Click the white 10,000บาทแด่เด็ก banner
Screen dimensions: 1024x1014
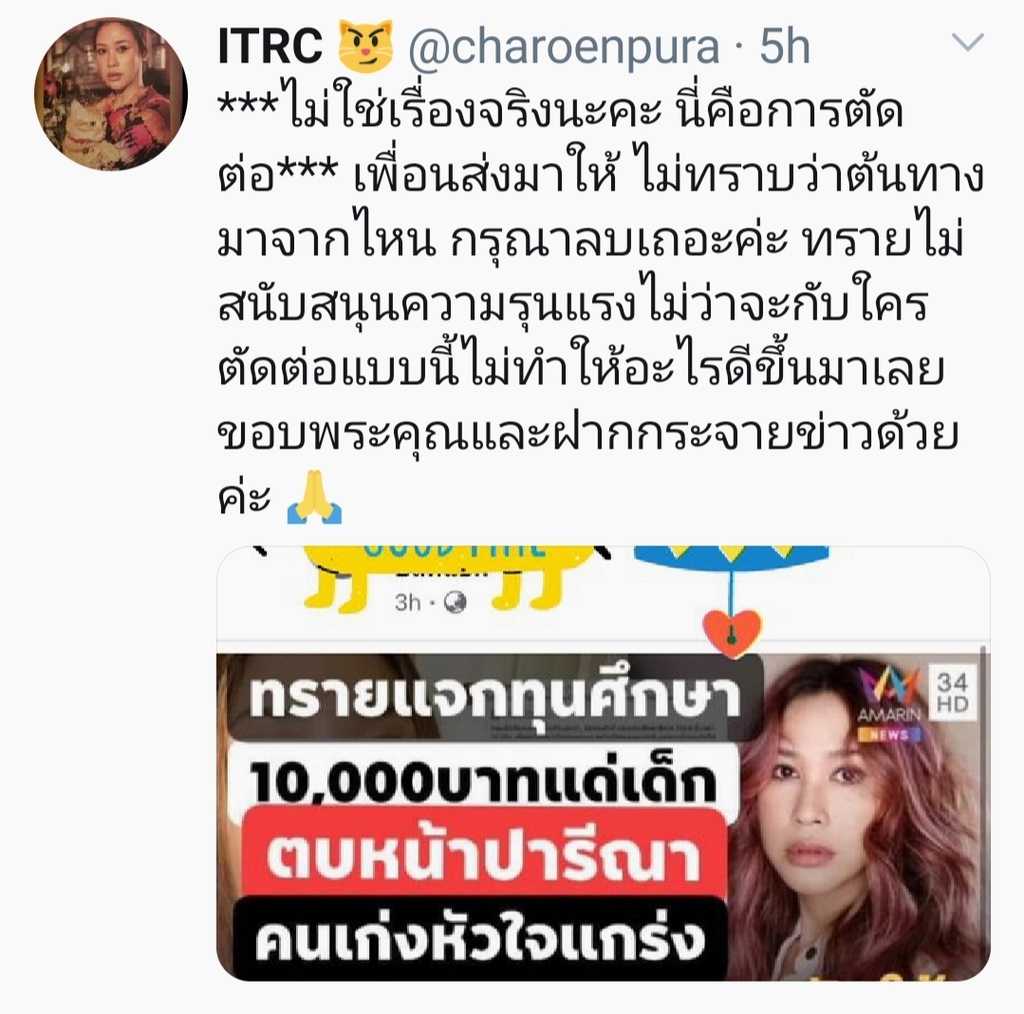[x=483, y=780]
